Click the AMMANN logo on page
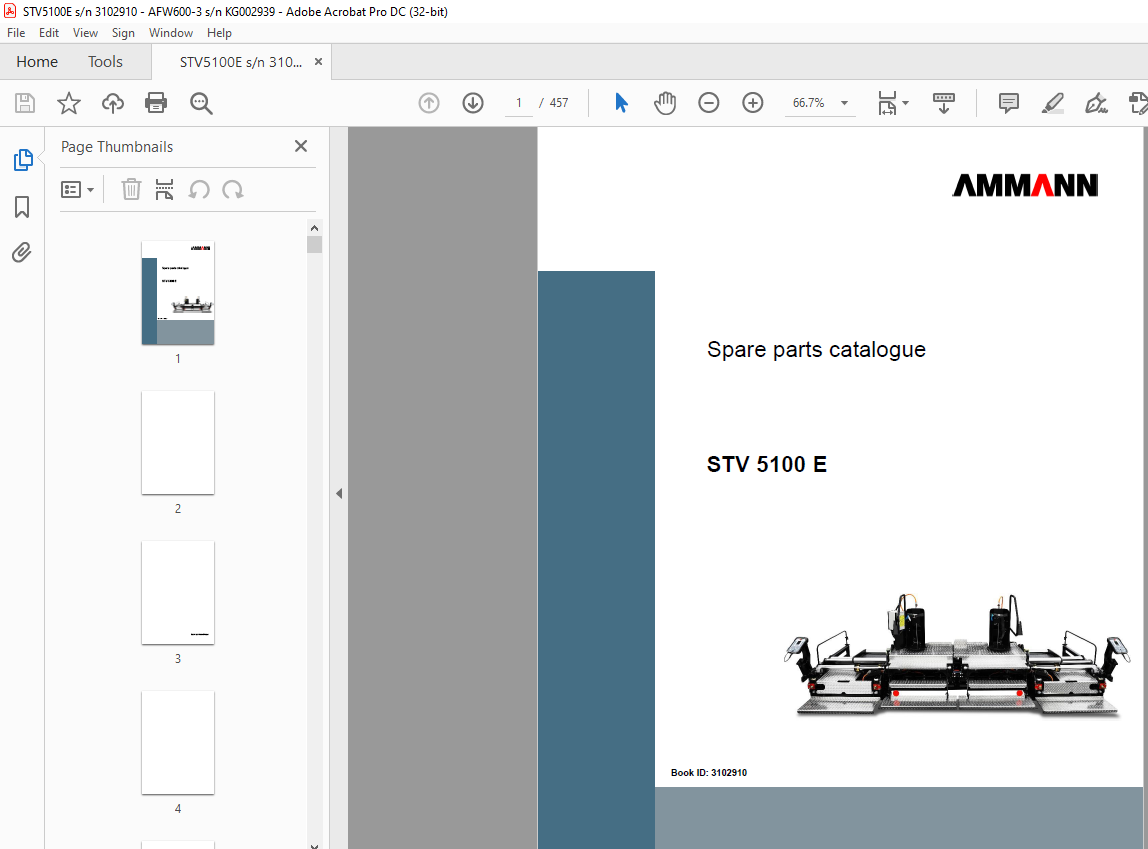 (1025, 185)
